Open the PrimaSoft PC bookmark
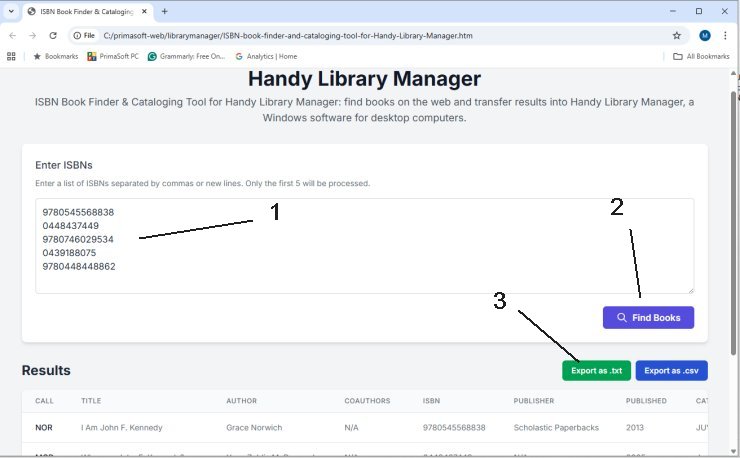The image size is (740, 458). 113,56
